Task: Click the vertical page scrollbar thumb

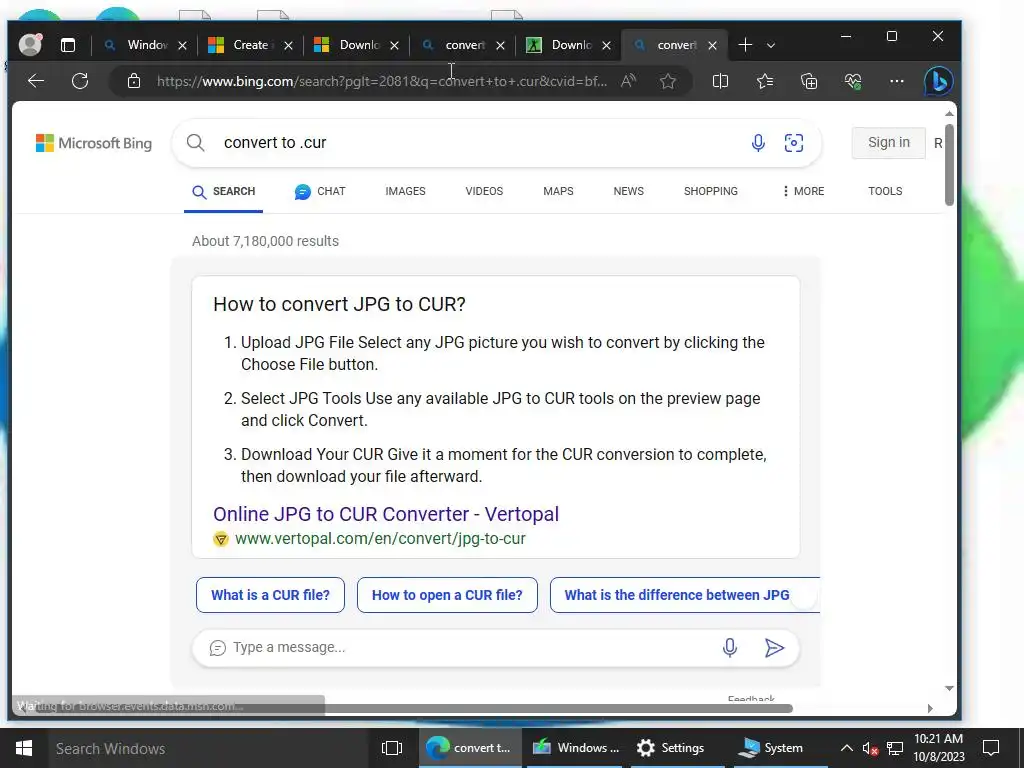Action: (949, 164)
